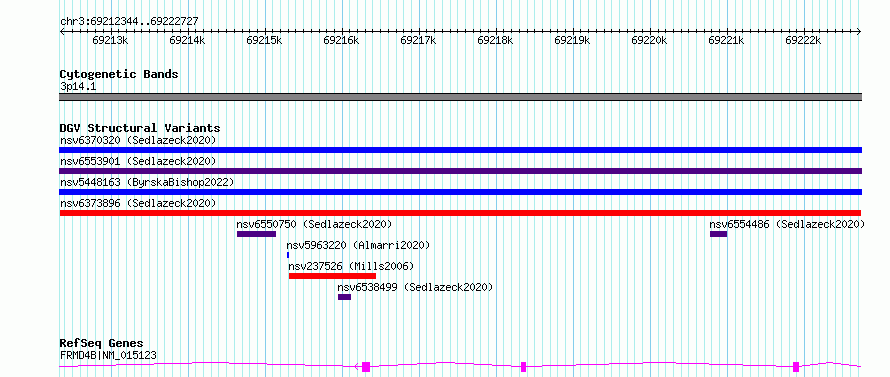The height and width of the screenshot is (377, 890).
Task: Click the 69218k ruler tick label
Action: (x=496, y=40)
